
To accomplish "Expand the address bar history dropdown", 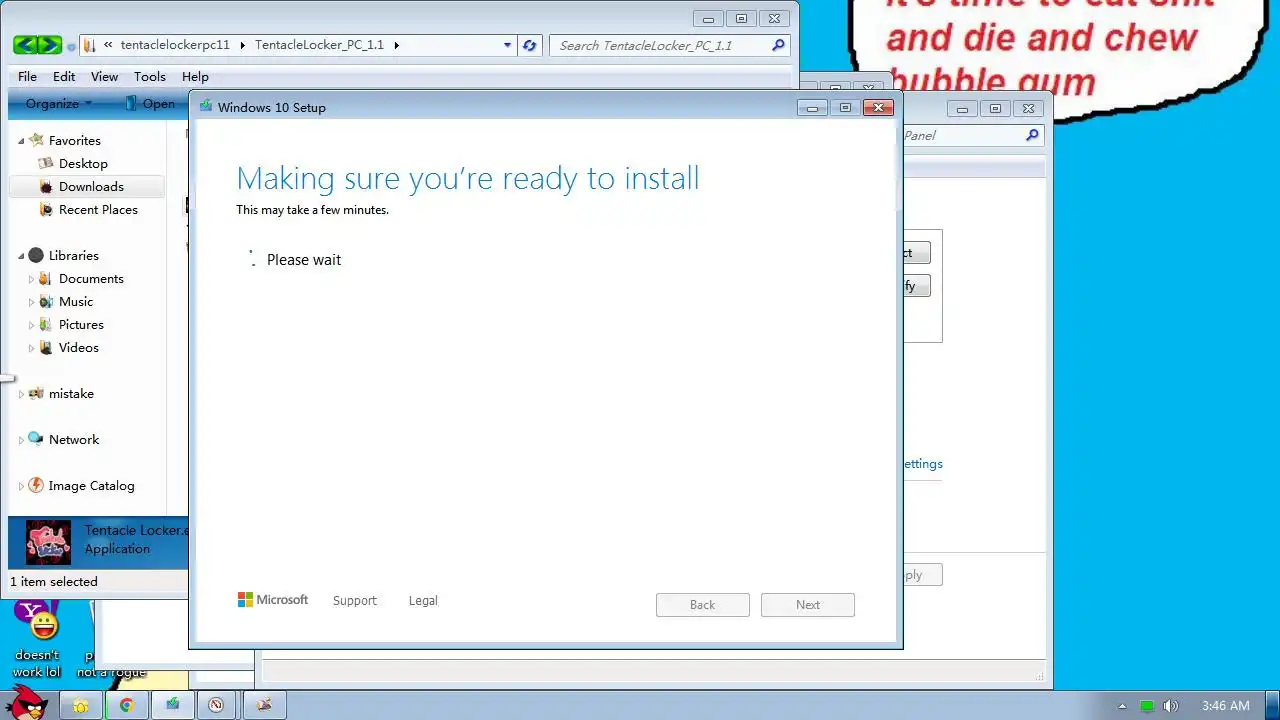I will coord(507,45).
